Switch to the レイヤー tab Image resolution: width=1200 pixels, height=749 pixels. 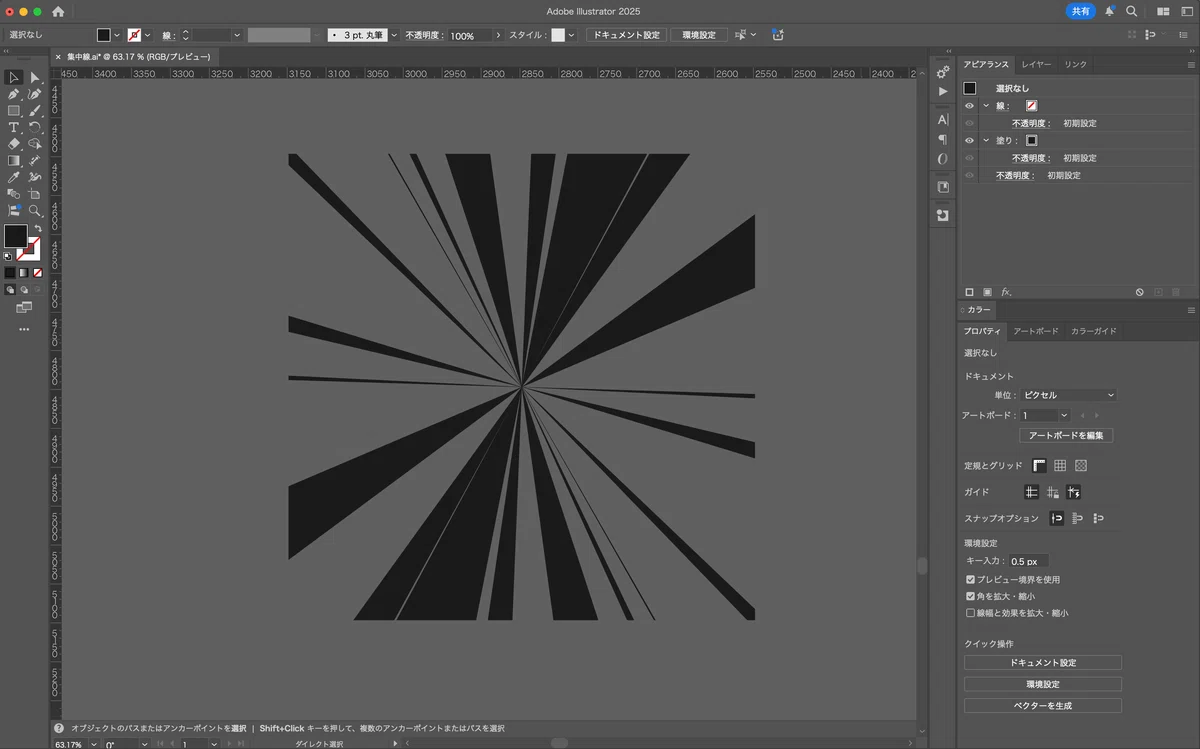(1036, 64)
